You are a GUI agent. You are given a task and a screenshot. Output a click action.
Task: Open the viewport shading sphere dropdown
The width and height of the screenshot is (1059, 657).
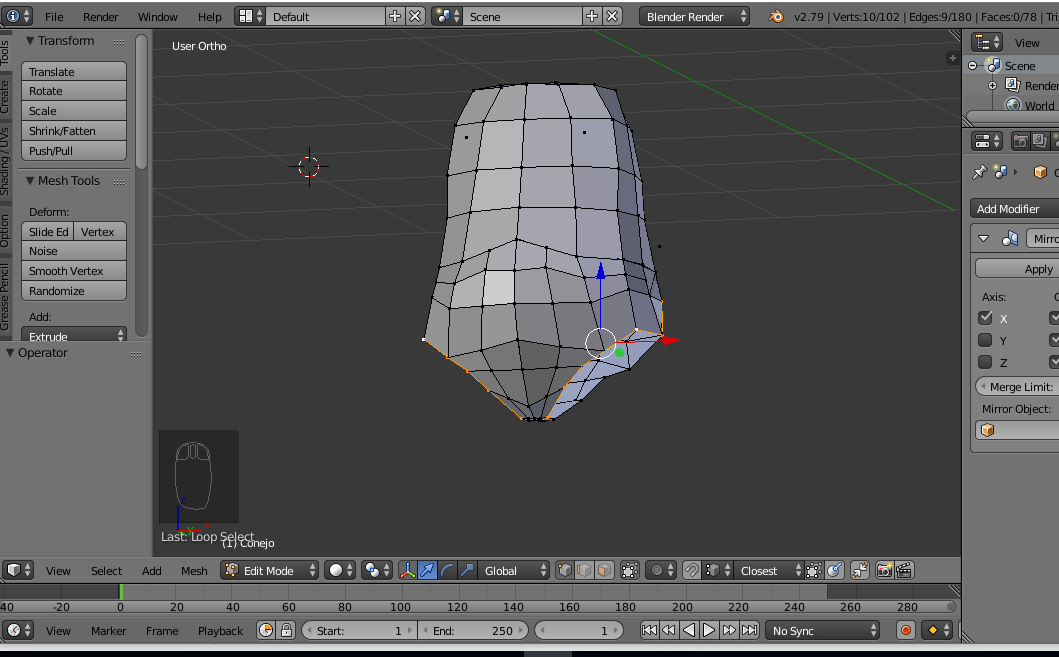click(340, 571)
